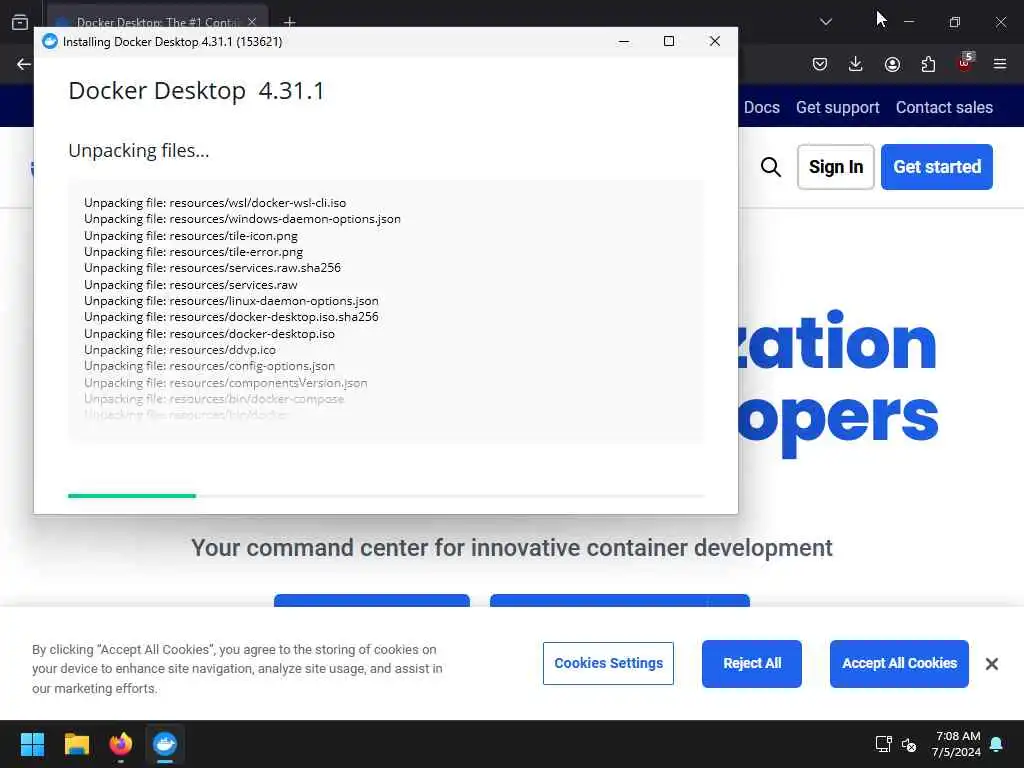Viewport: 1024px width, 768px height.
Task: Click log line resources/tile-error.png
Action: coord(193,252)
